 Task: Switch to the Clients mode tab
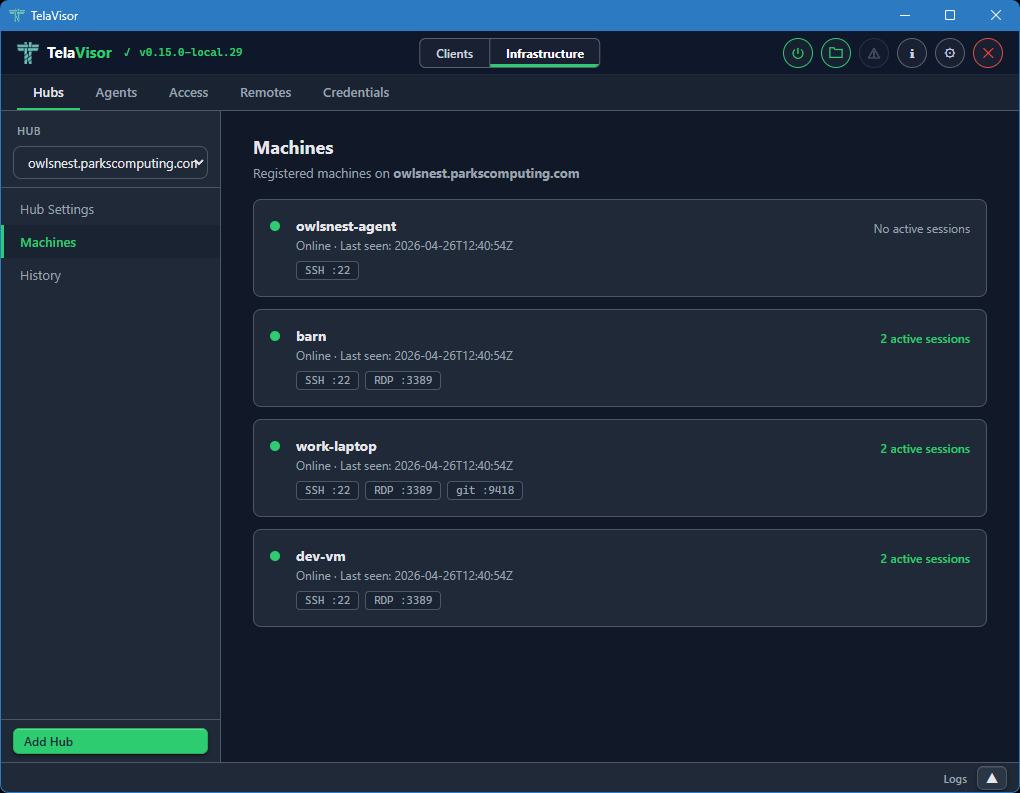pyautogui.click(x=454, y=53)
